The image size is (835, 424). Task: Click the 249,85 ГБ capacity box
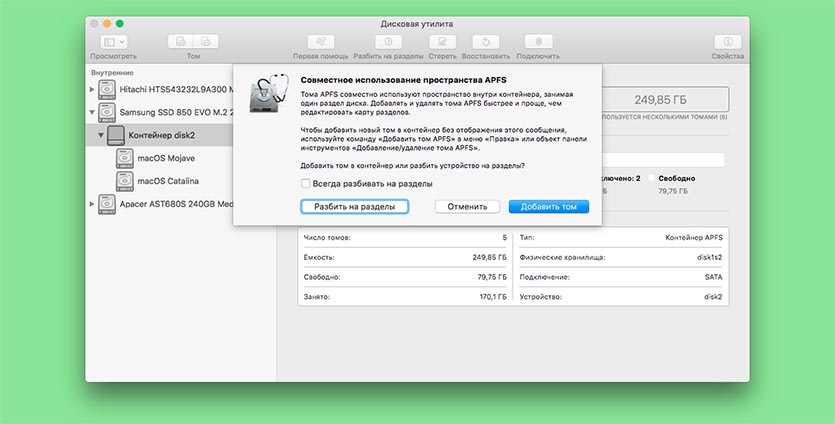[665, 100]
